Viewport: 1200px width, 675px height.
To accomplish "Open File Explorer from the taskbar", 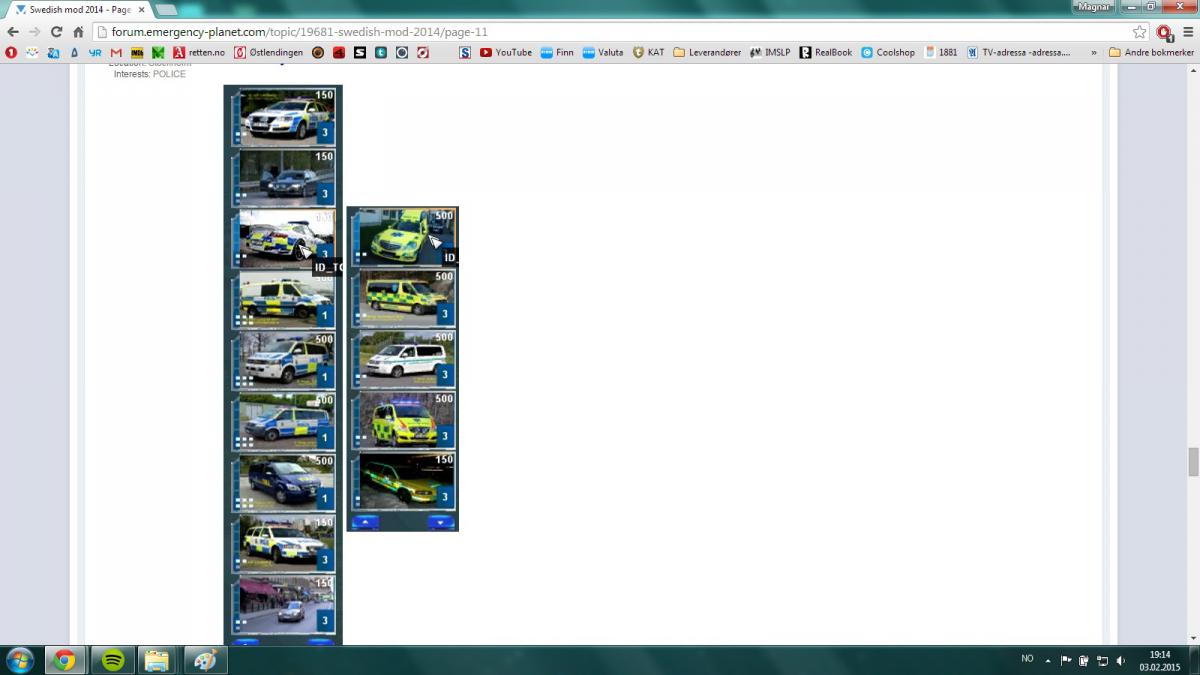I will 158,660.
